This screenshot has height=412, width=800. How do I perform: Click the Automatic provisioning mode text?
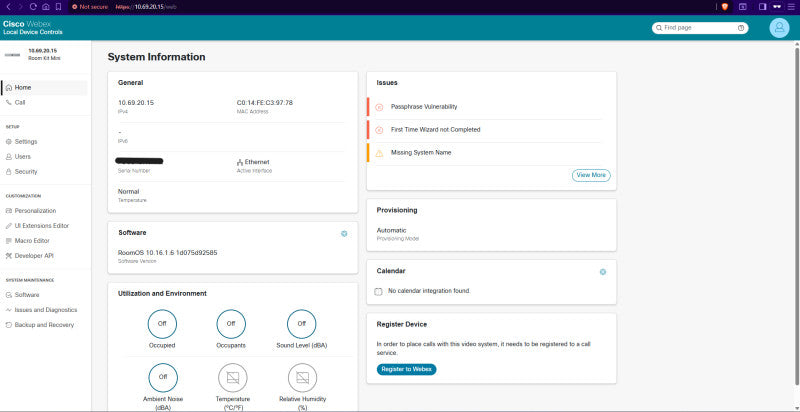pos(391,230)
